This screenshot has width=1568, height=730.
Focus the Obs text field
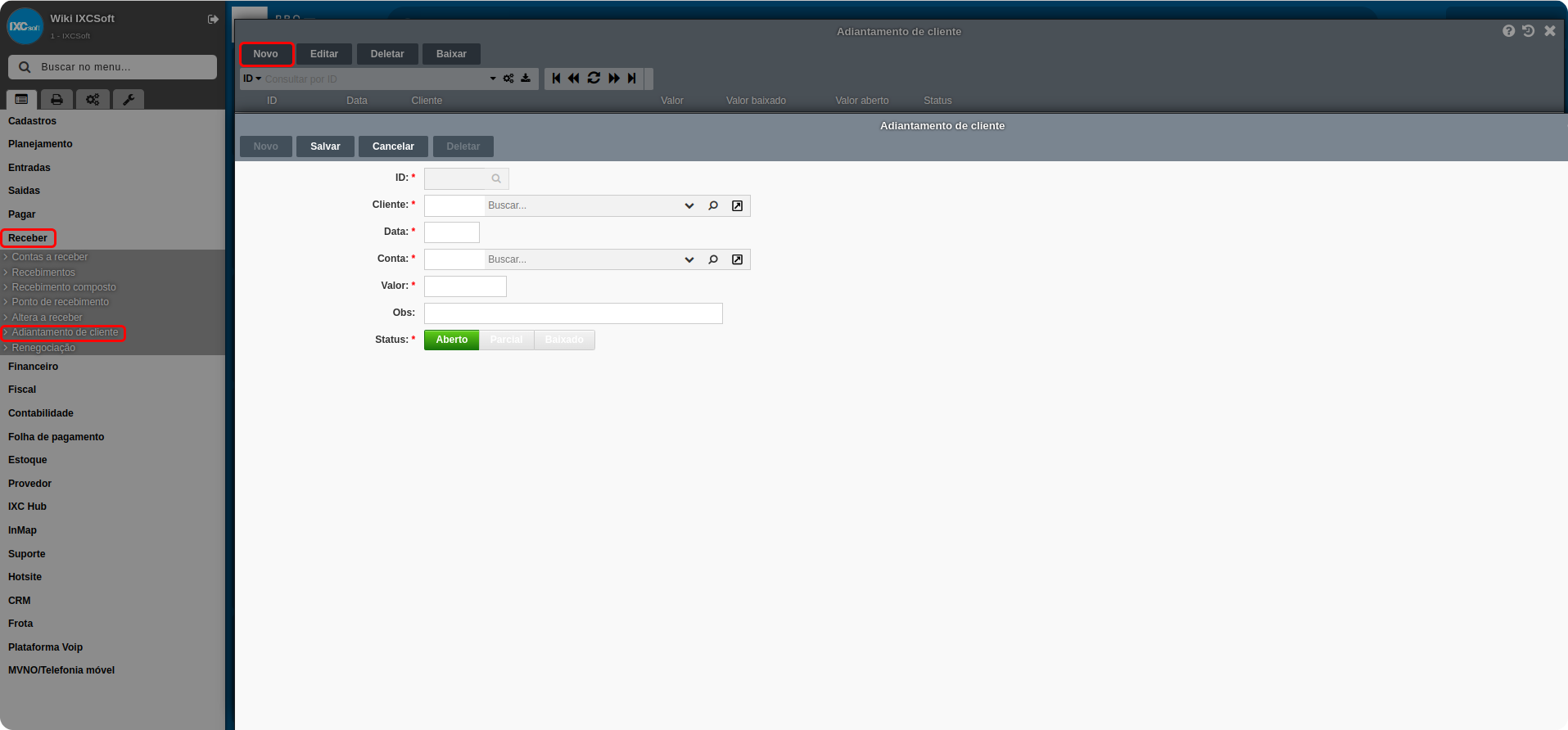pyautogui.click(x=573, y=313)
